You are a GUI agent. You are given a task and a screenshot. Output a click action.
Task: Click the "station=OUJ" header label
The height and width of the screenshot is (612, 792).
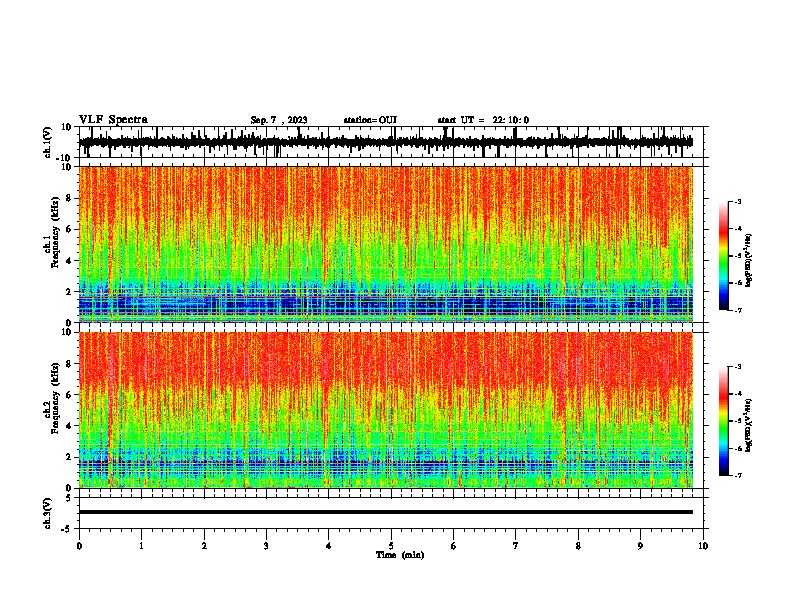point(370,120)
